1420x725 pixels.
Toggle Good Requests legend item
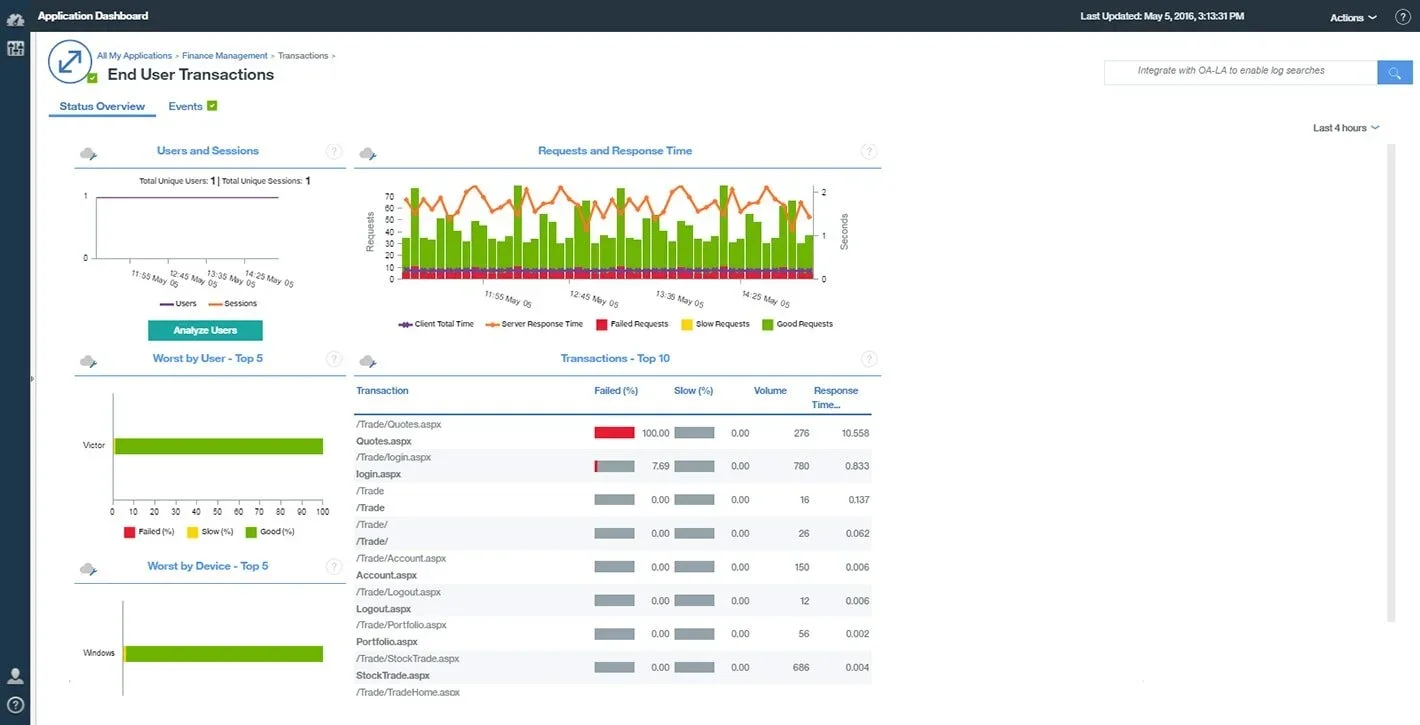coord(797,324)
